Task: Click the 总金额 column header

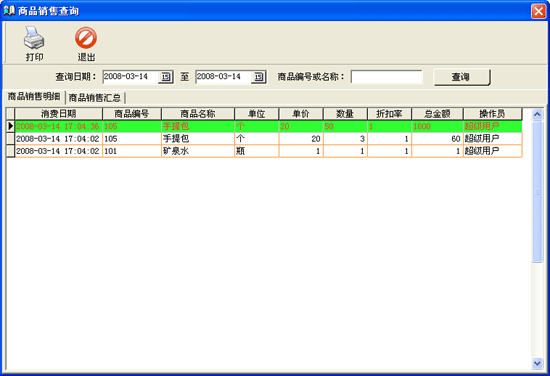Action: coord(437,114)
